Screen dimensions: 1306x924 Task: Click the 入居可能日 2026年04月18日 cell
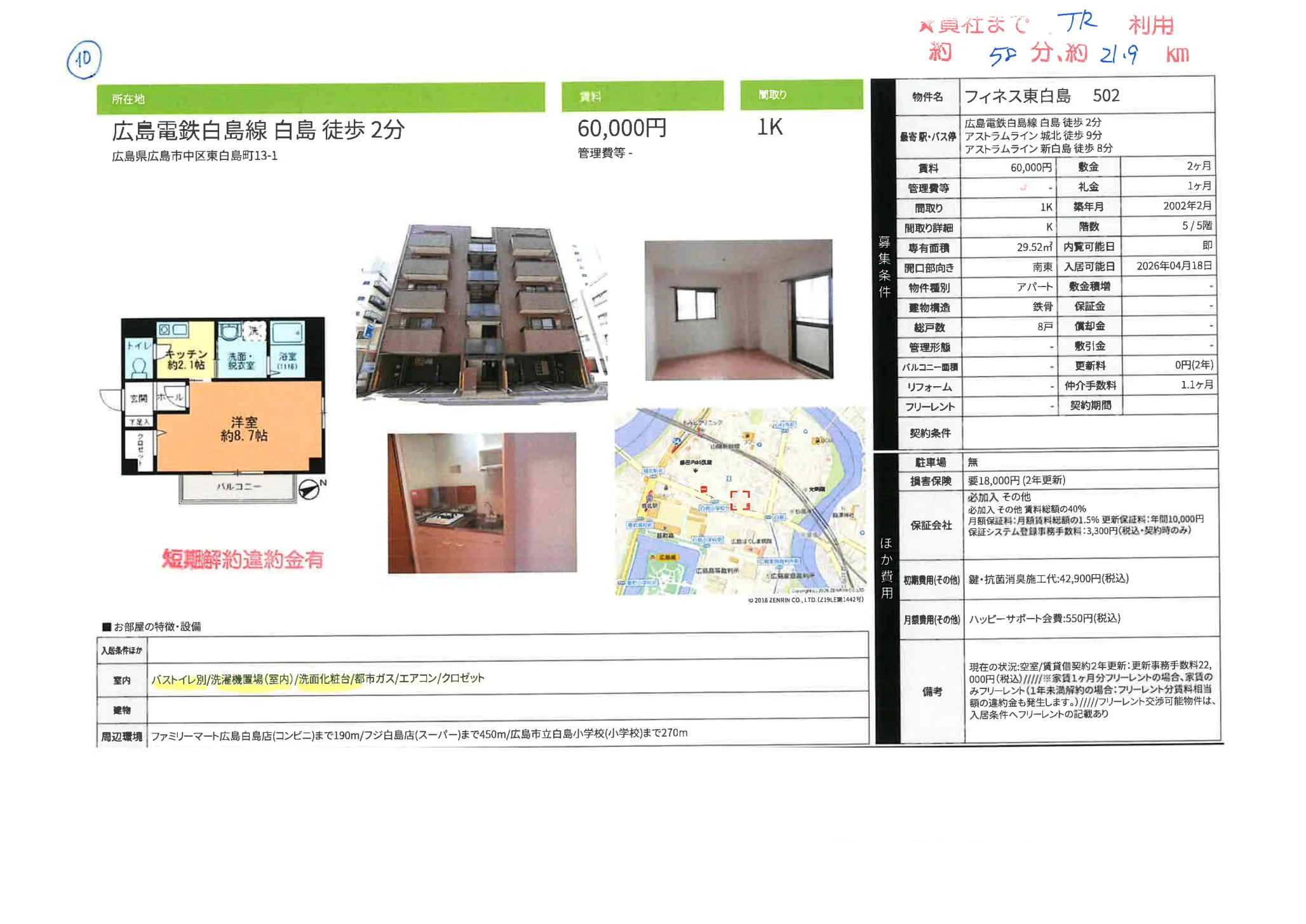pos(1174,266)
